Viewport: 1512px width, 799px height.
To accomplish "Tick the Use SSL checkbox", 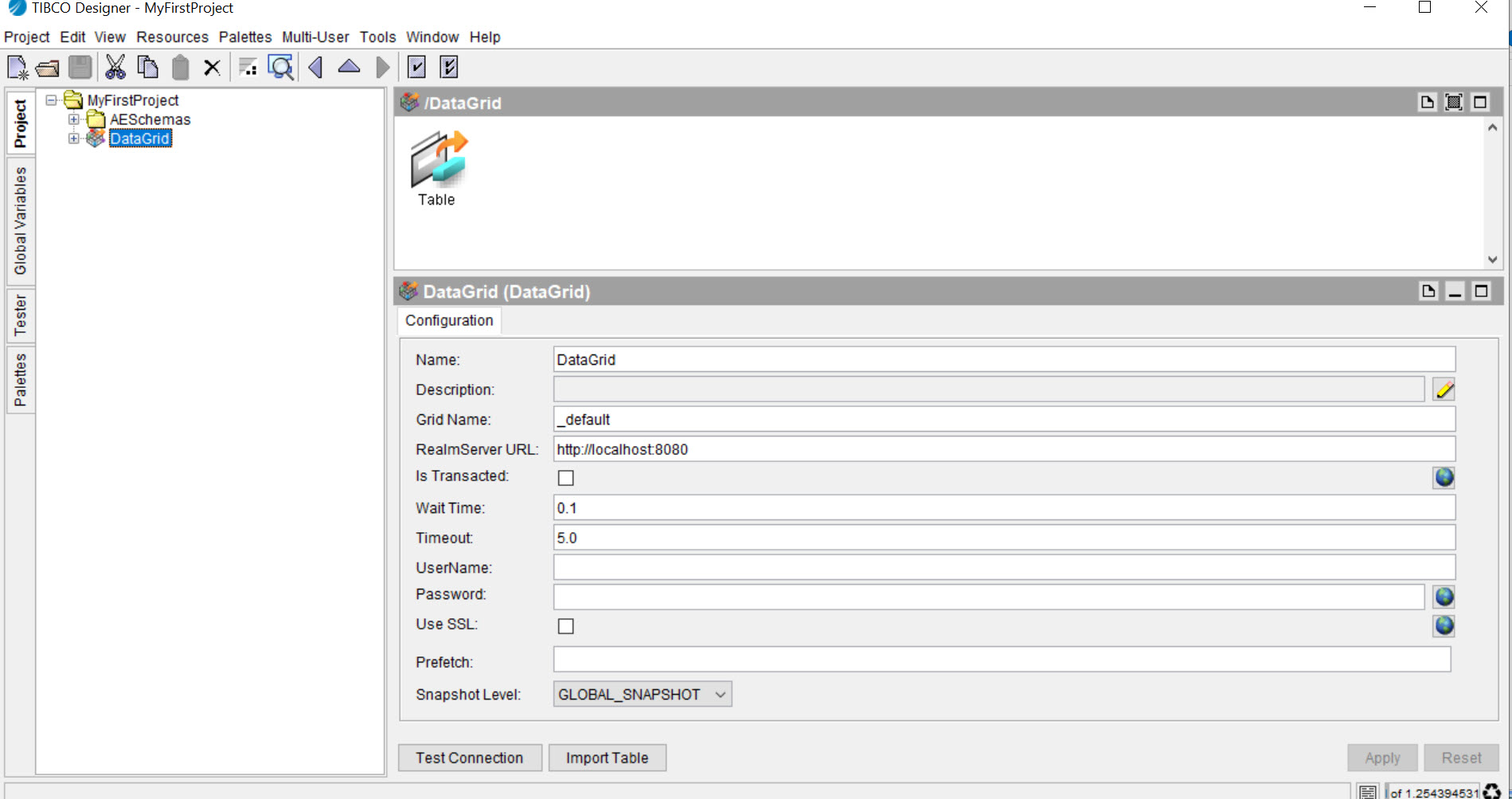I will pos(566,626).
